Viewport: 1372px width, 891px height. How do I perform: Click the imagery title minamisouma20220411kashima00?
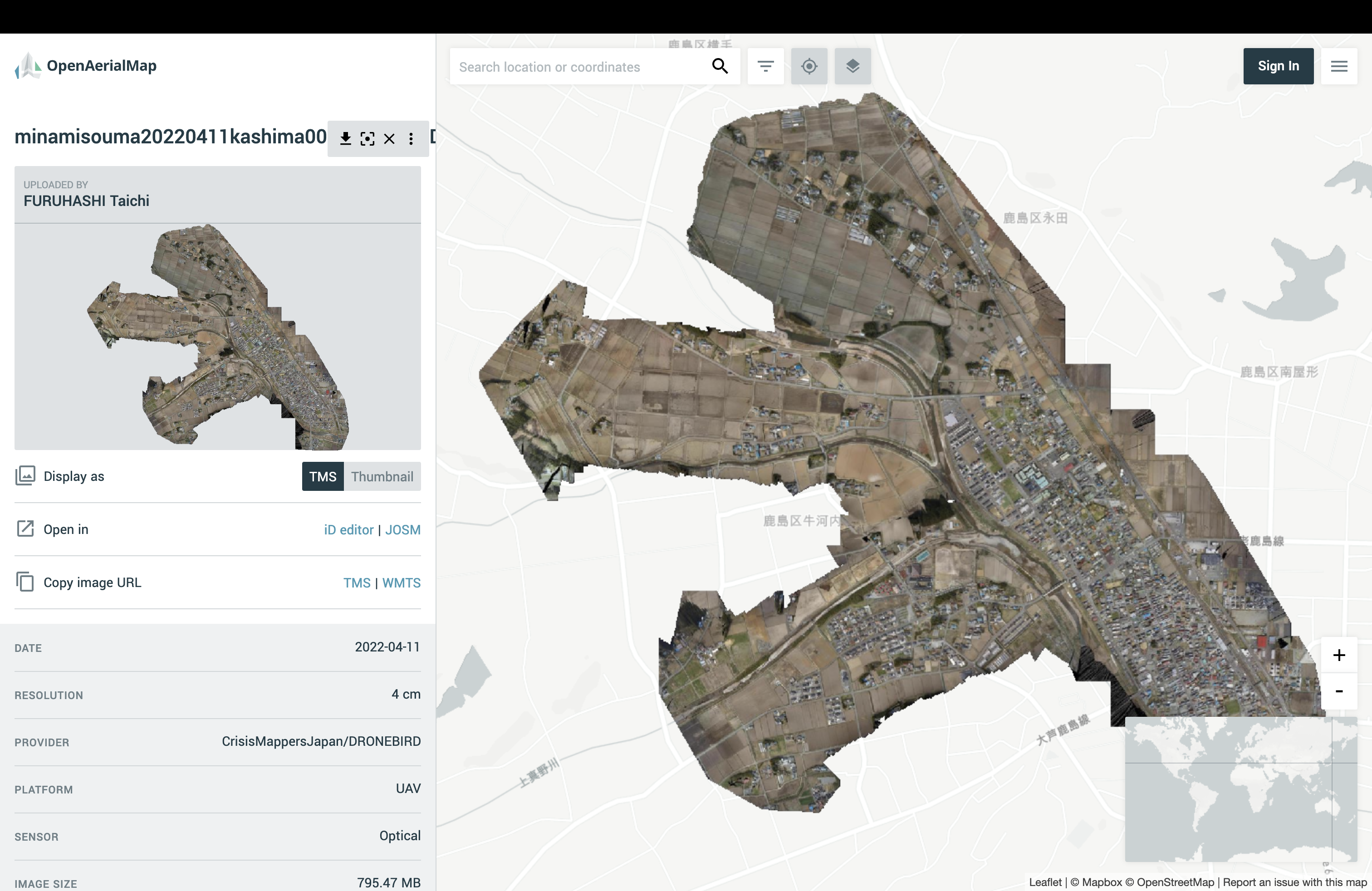click(171, 137)
